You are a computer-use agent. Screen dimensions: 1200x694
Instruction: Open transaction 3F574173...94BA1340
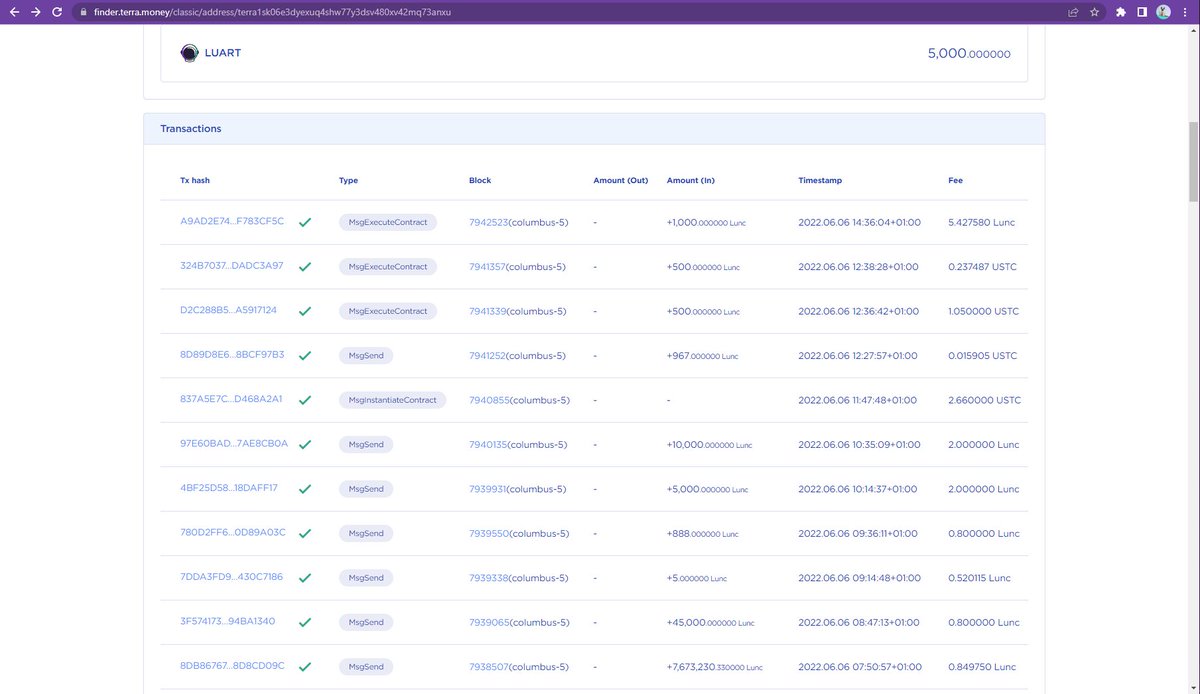tap(228, 621)
